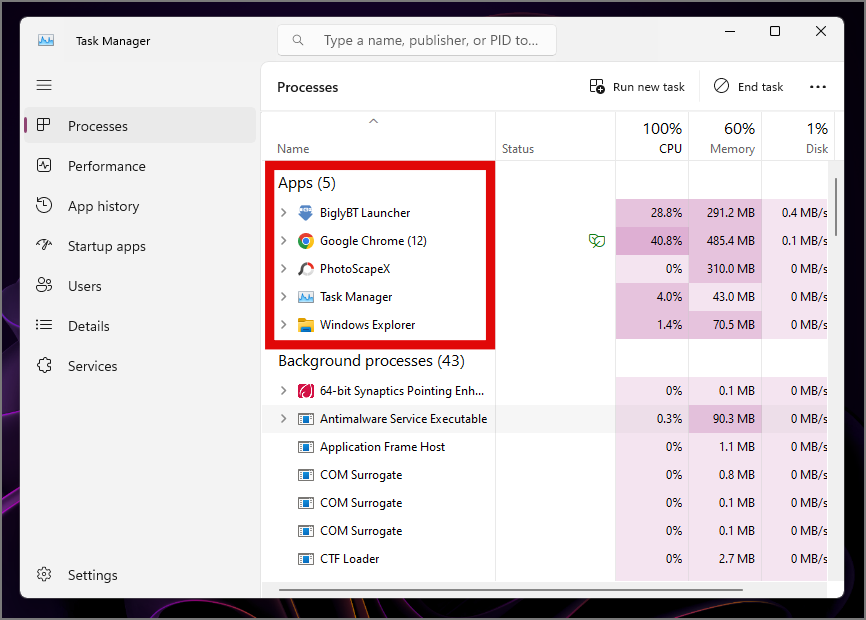Open the Details page
866x620 pixels.
(x=140, y=325)
